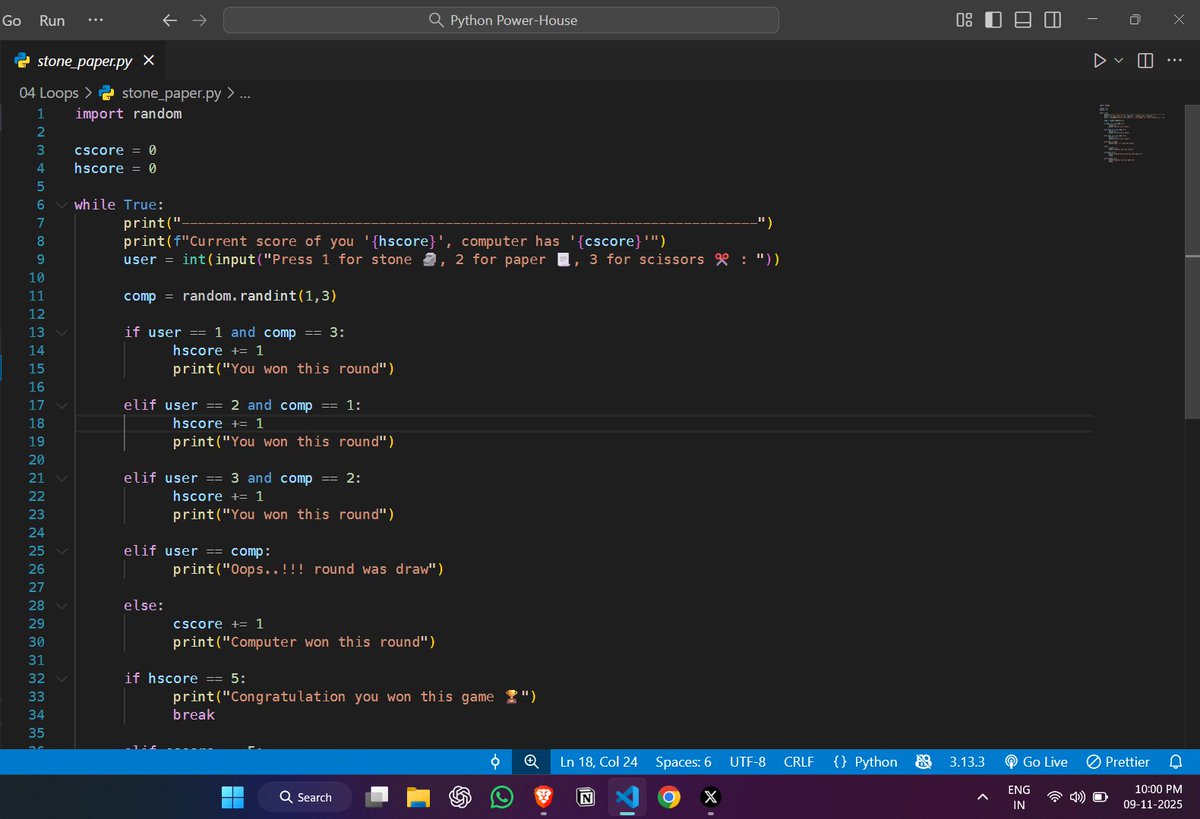The width and height of the screenshot is (1200, 819).
Task: Change file encoding UTF-8
Action: click(748, 762)
